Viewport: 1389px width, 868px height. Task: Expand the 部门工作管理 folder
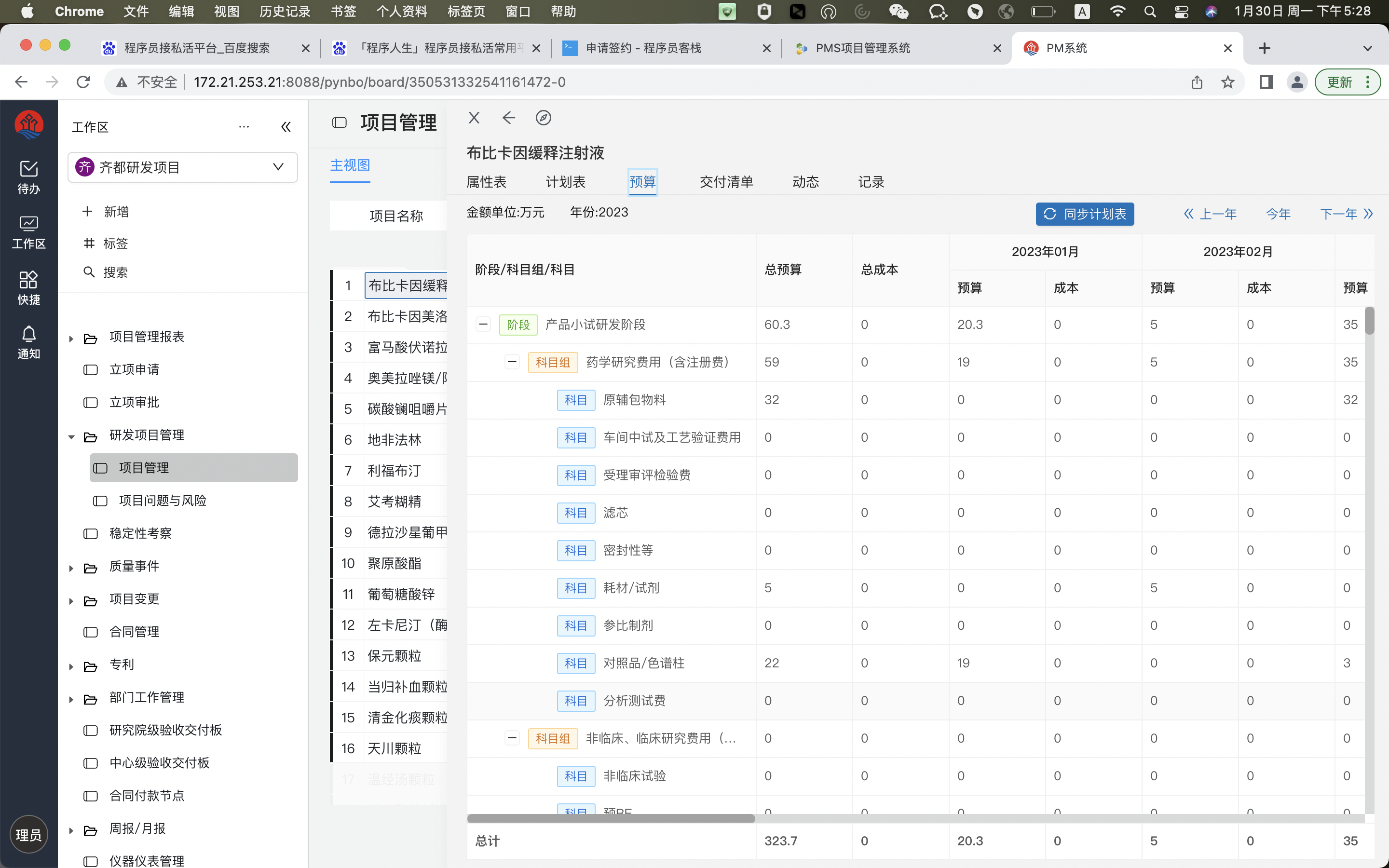click(71, 699)
